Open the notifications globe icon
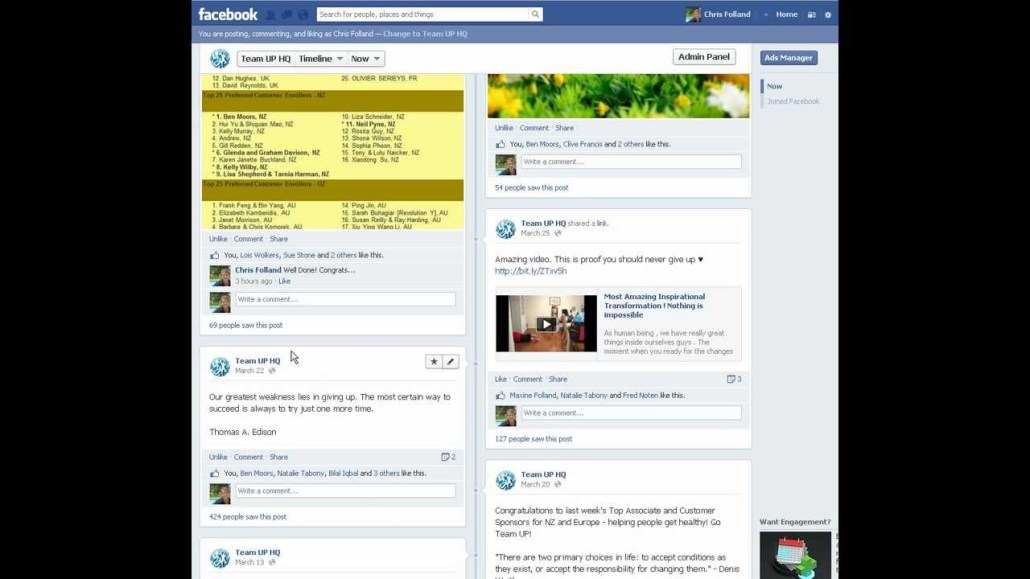This screenshot has width=1030, height=579. (303, 14)
